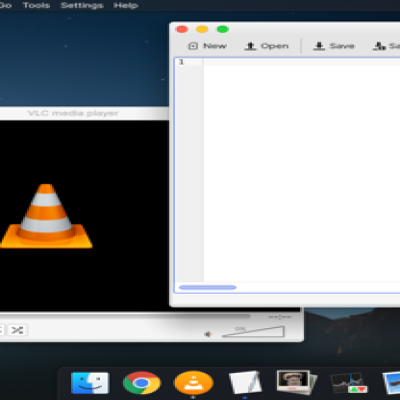Open the stock chart dock icon
Image resolution: width=400 pixels, height=400 pixels.
click(349, 383)
